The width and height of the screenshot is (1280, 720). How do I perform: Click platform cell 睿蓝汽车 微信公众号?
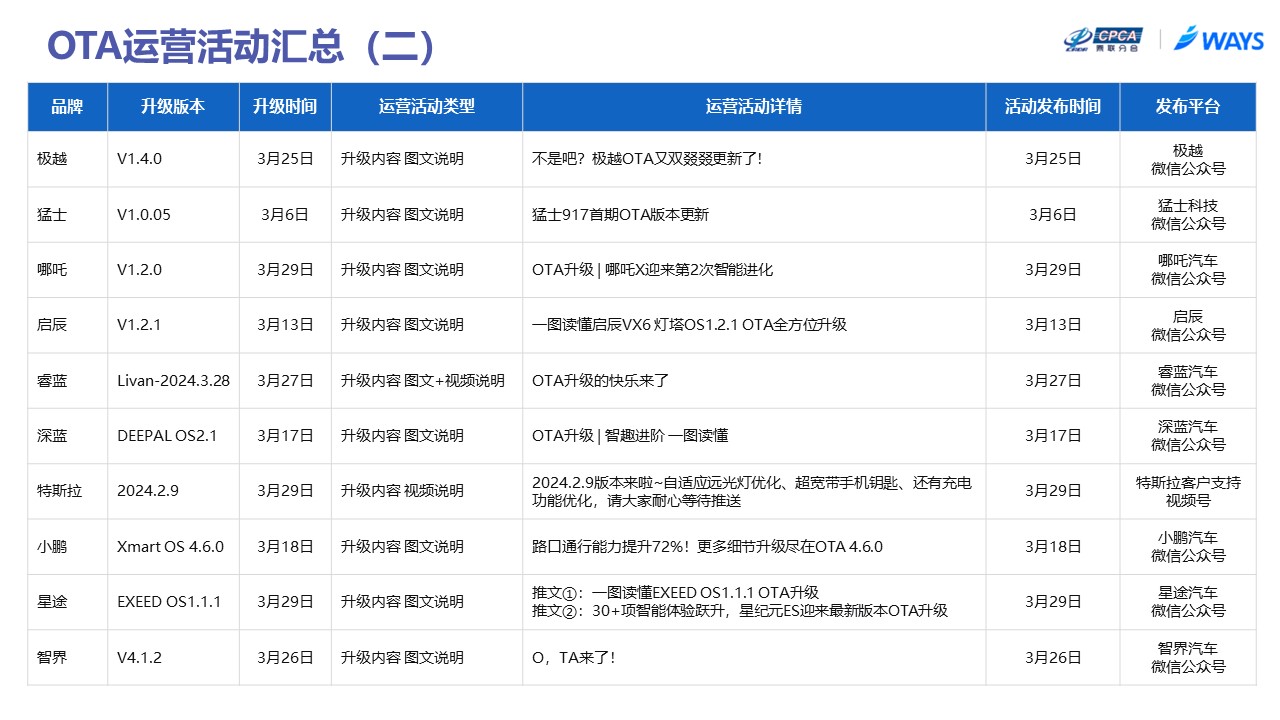[x=1188, y=381]
